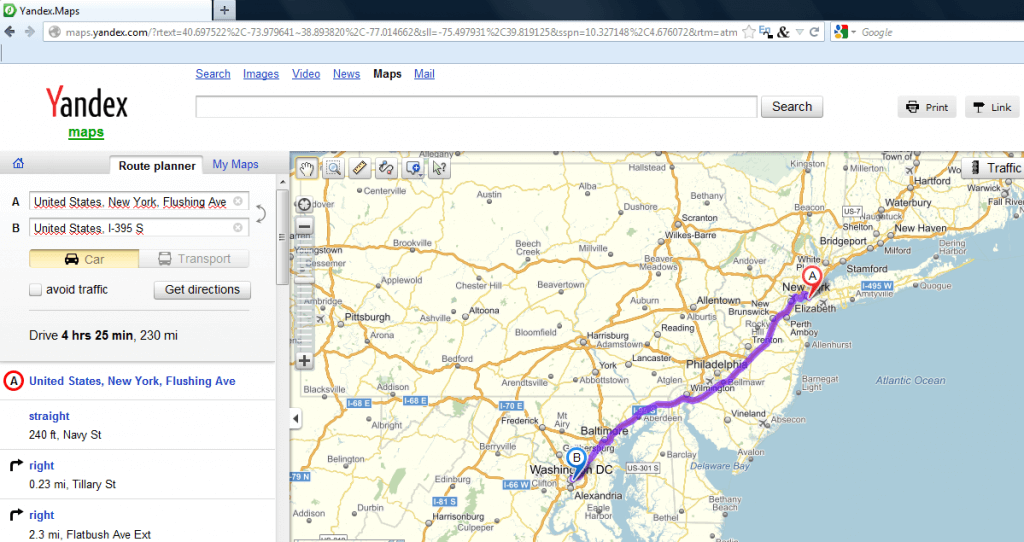Click the 'Drive 4 hrs 25 min, 230 mi' summary
Screen dimensions: 1024x542
[103, 336]
